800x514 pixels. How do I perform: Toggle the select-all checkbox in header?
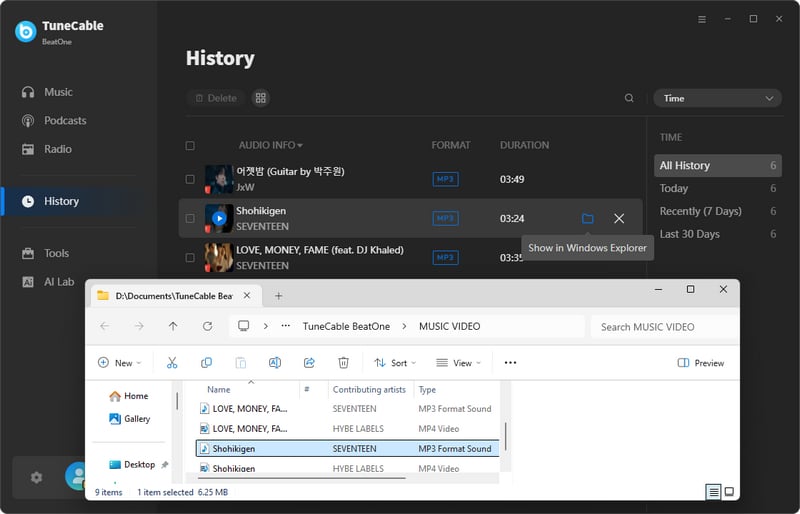click(x=190, y=145)
